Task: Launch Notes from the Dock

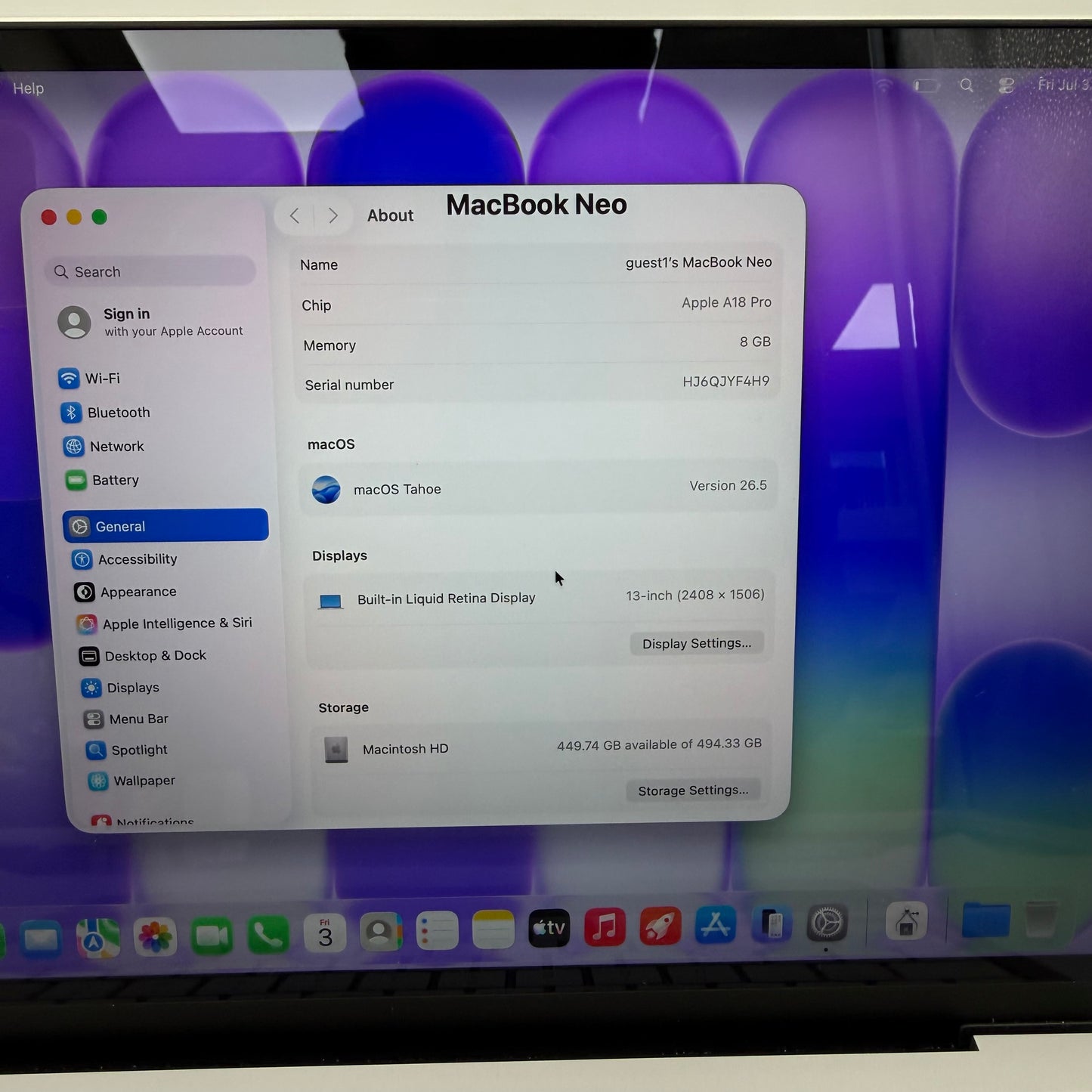Action: pos(493,930)
